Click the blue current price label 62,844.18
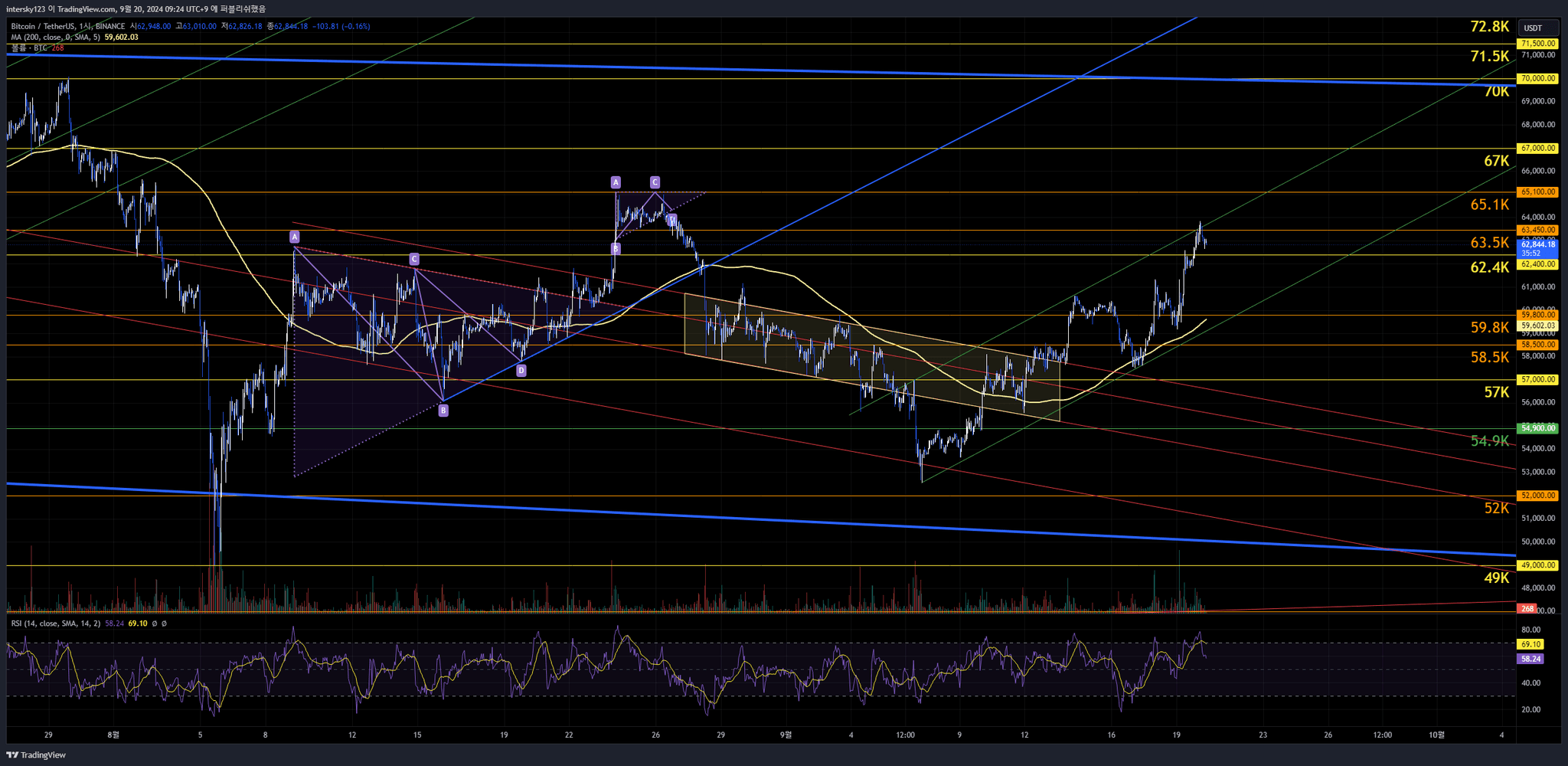 [1537, 245]
